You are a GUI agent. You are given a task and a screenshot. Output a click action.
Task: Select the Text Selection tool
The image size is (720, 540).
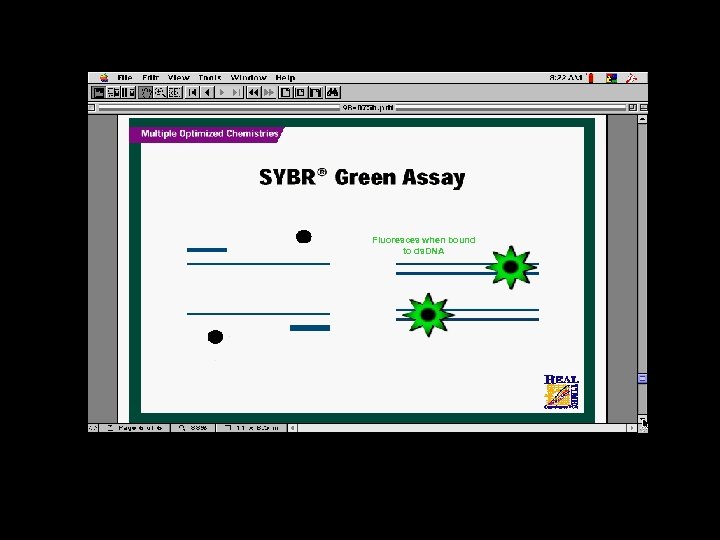pyautogui.click(x=175, y=92)
